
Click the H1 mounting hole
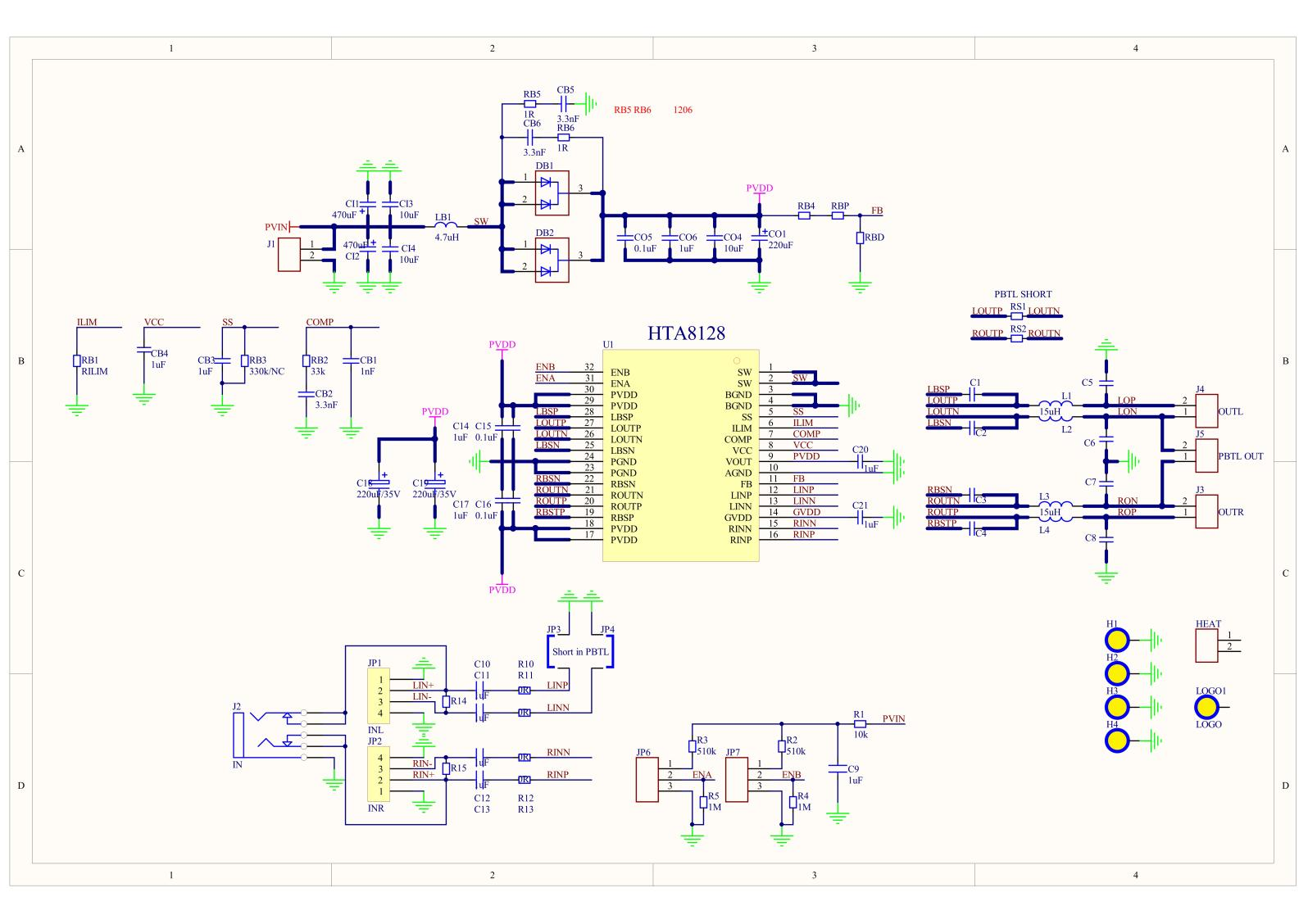(1116, 640)
